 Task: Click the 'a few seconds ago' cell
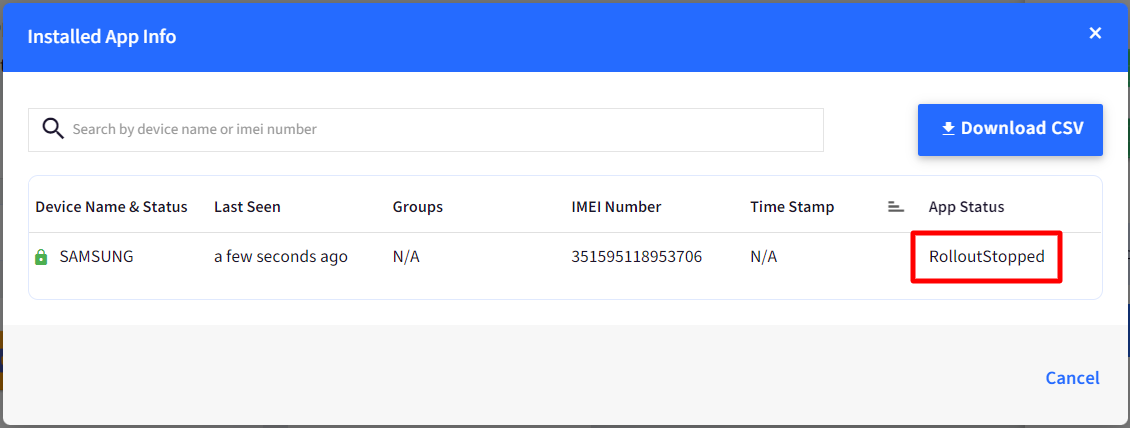point(281,256)
